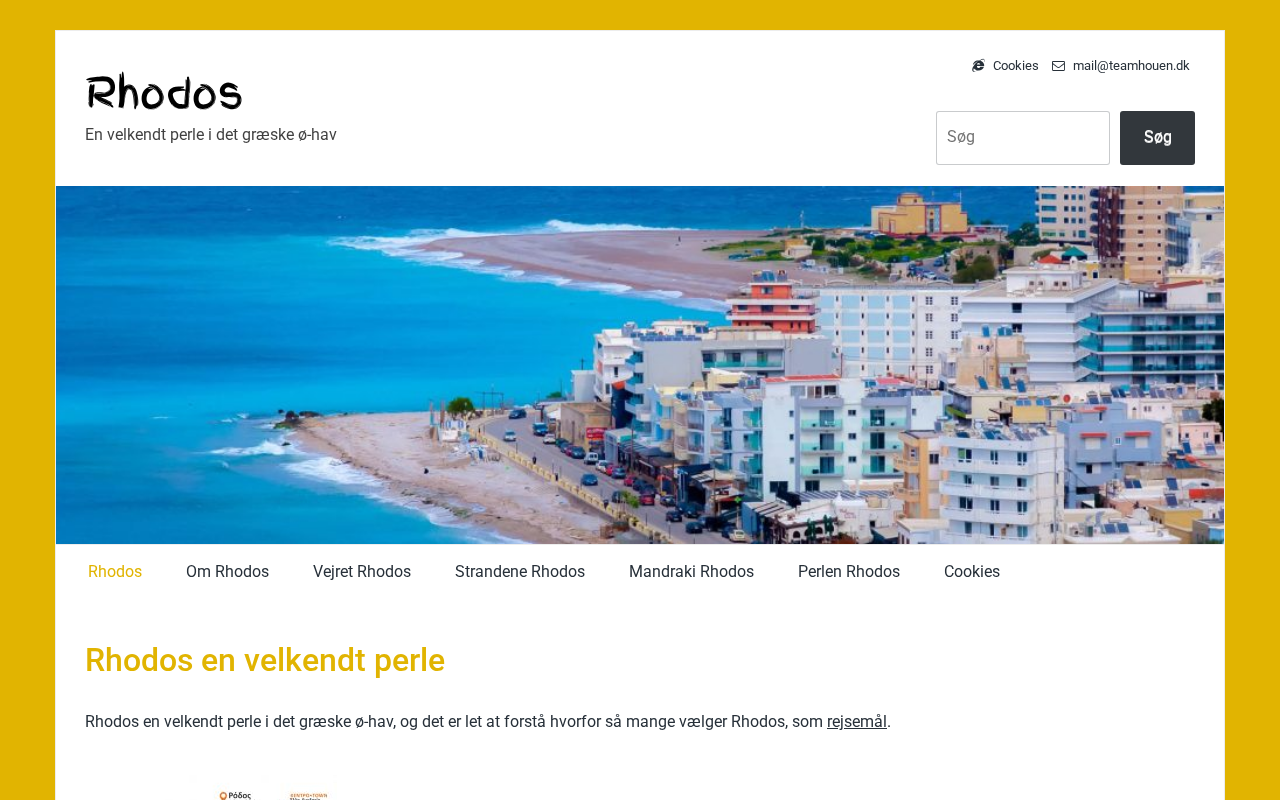Select the Rhodos menu item

tap(115, 572)
